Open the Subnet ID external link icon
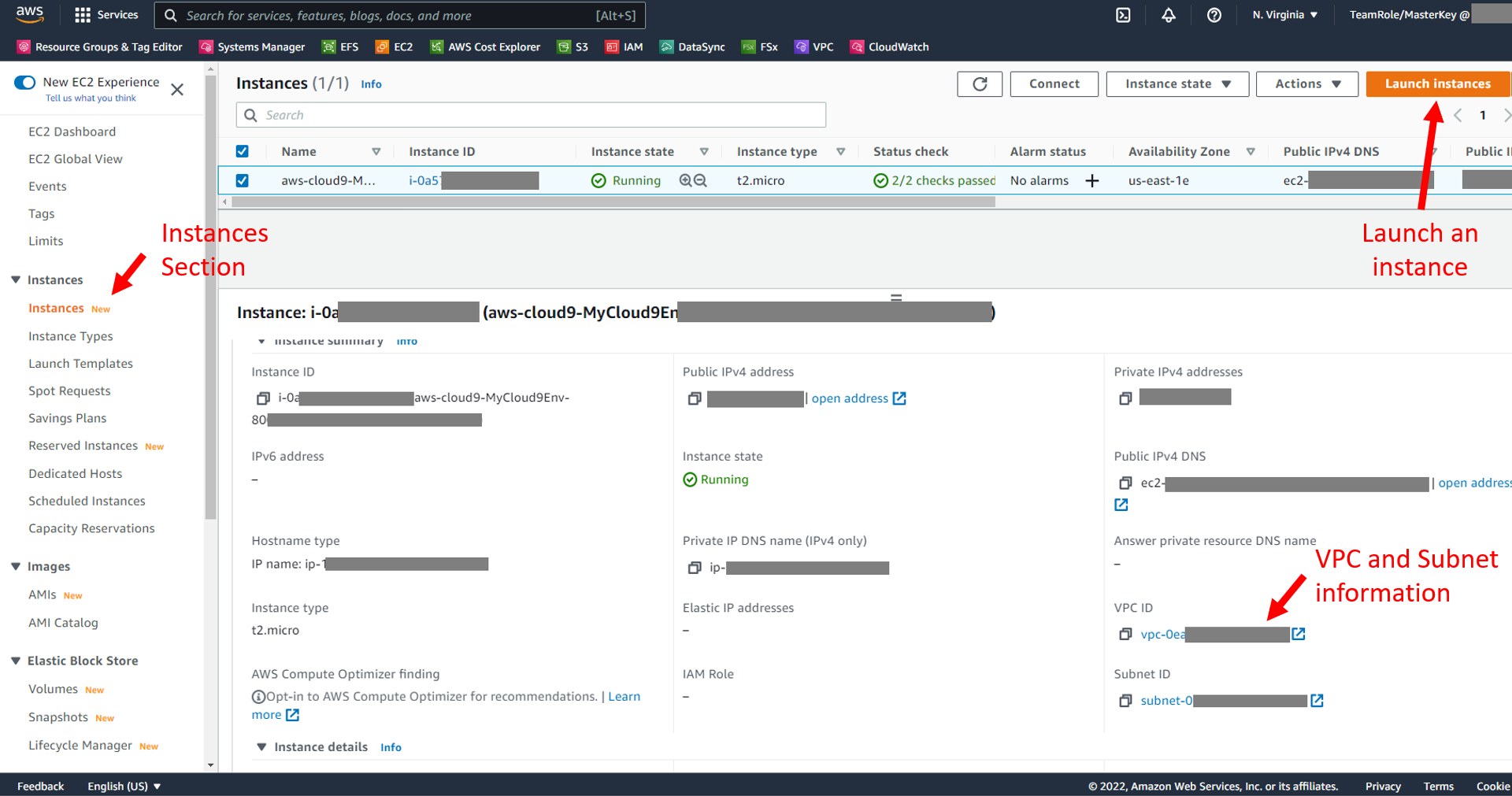Screen dimensions: 1512x796 [1317, 701]
